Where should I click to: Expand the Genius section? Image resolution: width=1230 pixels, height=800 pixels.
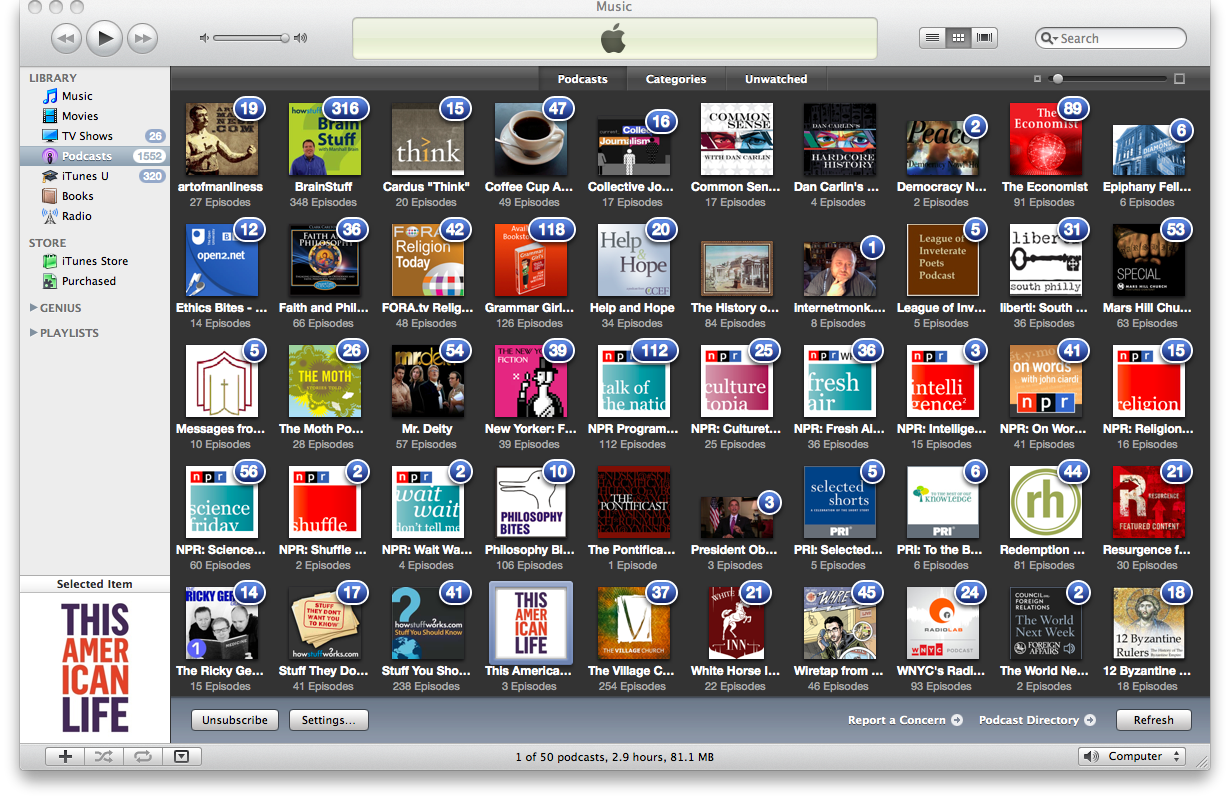point(34,308)
